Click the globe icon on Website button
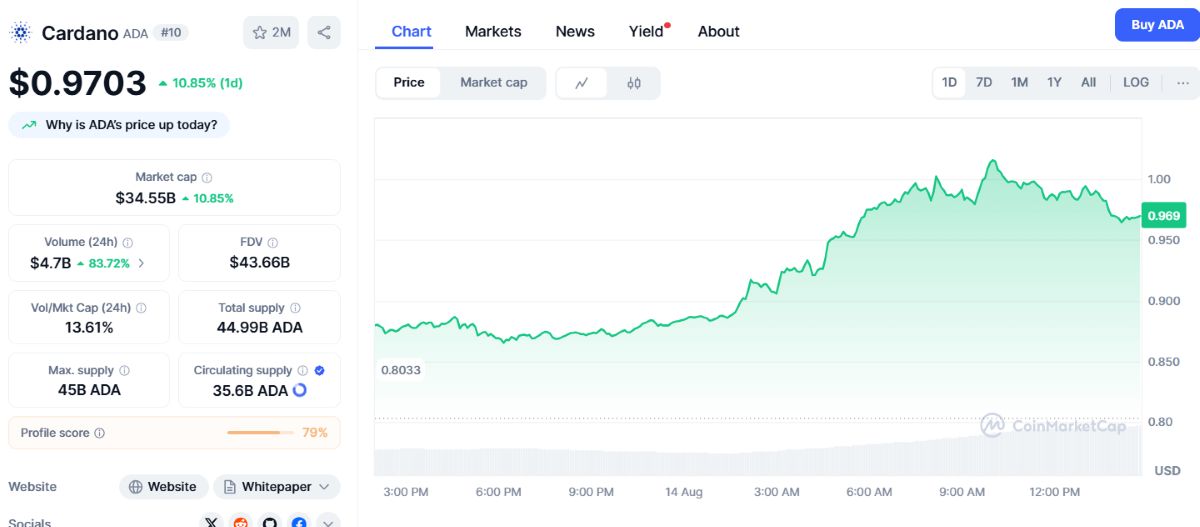1200x527 pixels. click(136, 487)
